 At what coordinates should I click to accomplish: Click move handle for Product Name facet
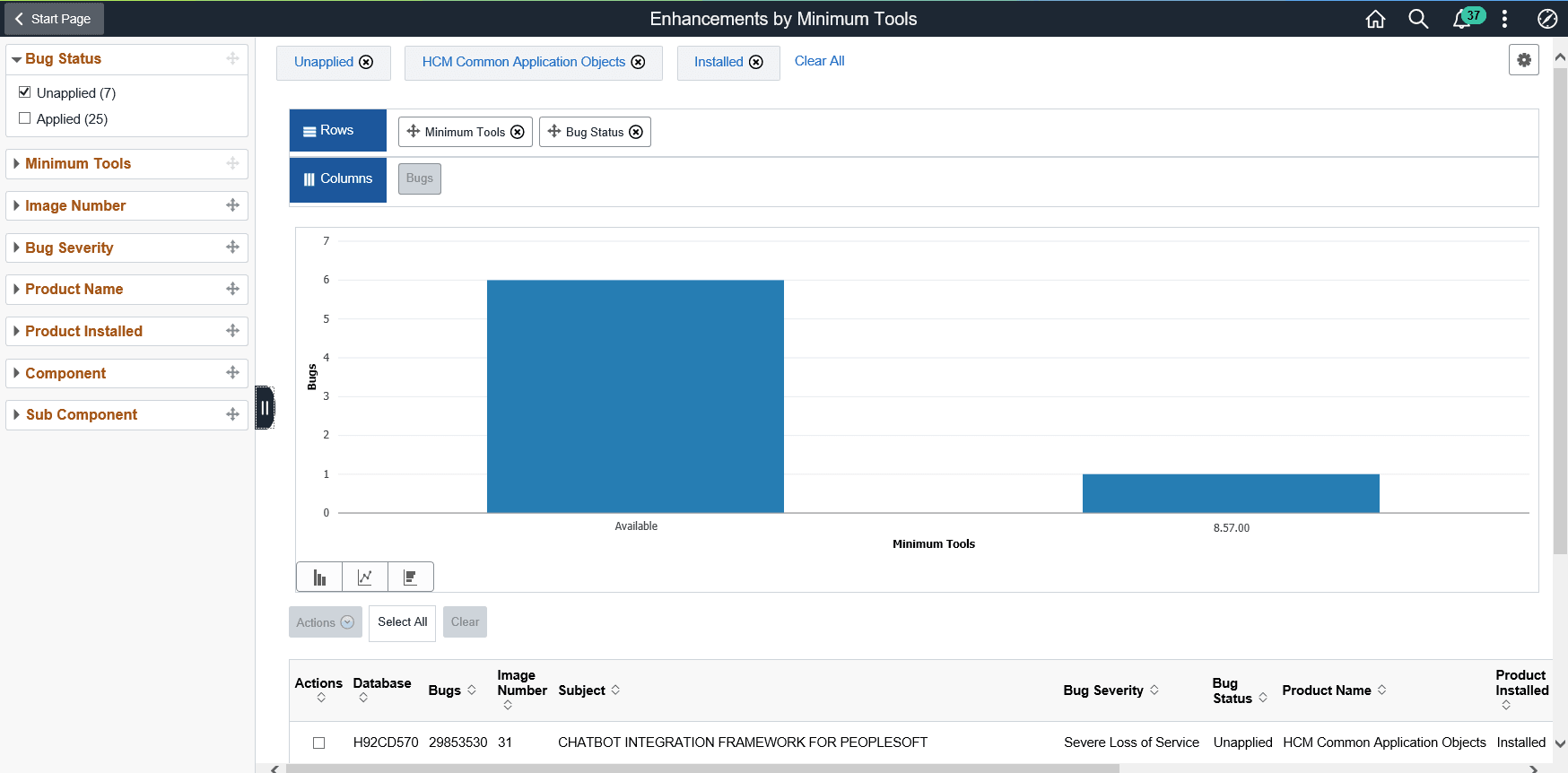[232, 289]
